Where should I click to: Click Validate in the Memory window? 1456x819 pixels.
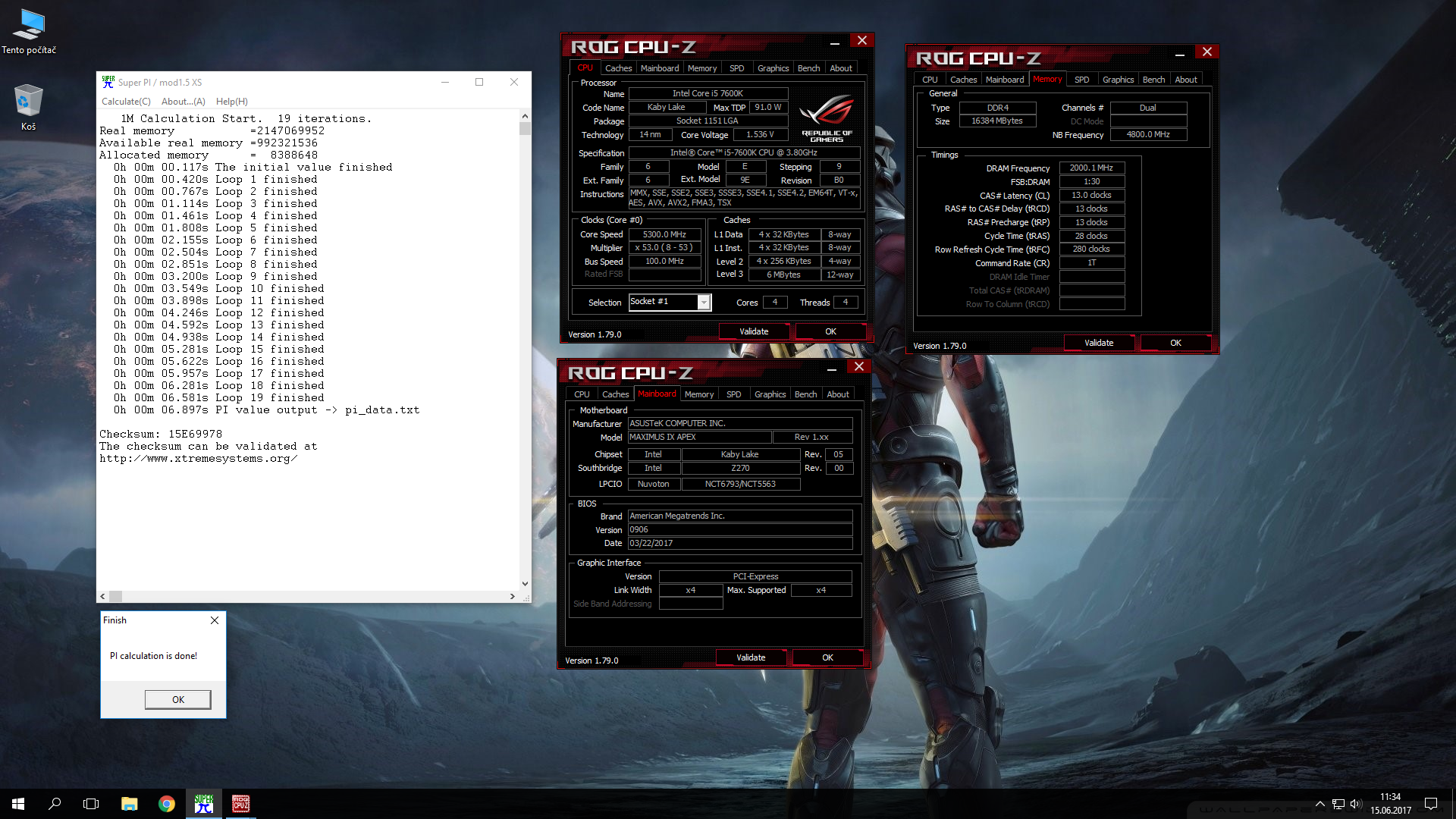click(1099, 343)
